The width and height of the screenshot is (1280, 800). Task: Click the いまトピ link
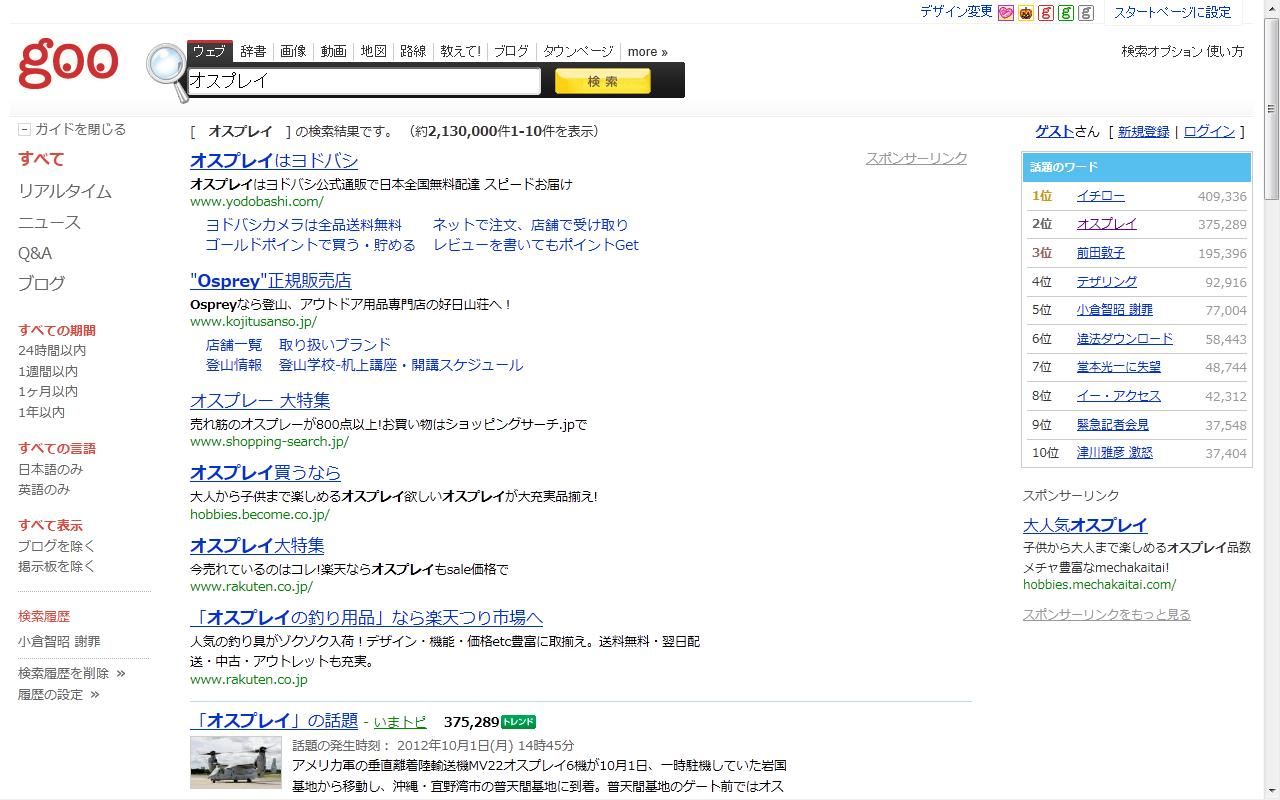pos(400,722)
